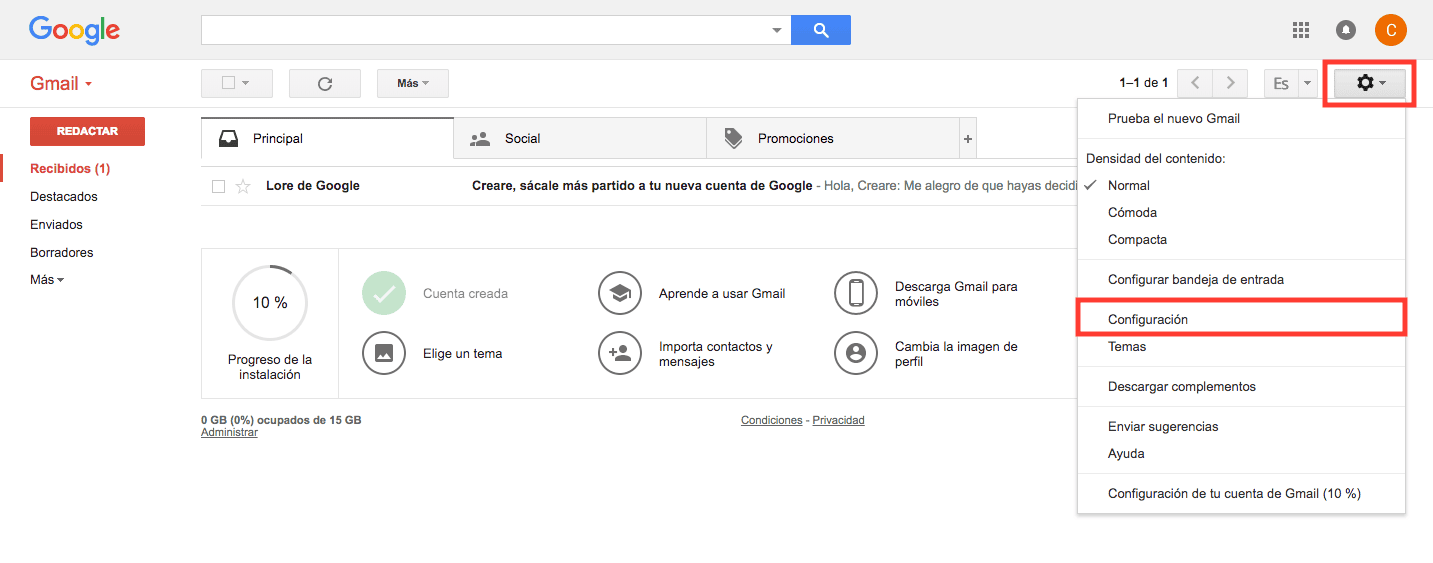Screen dimensions: 1433x563
Task: Click the Elige un tema icon
Action: [384, 353]
